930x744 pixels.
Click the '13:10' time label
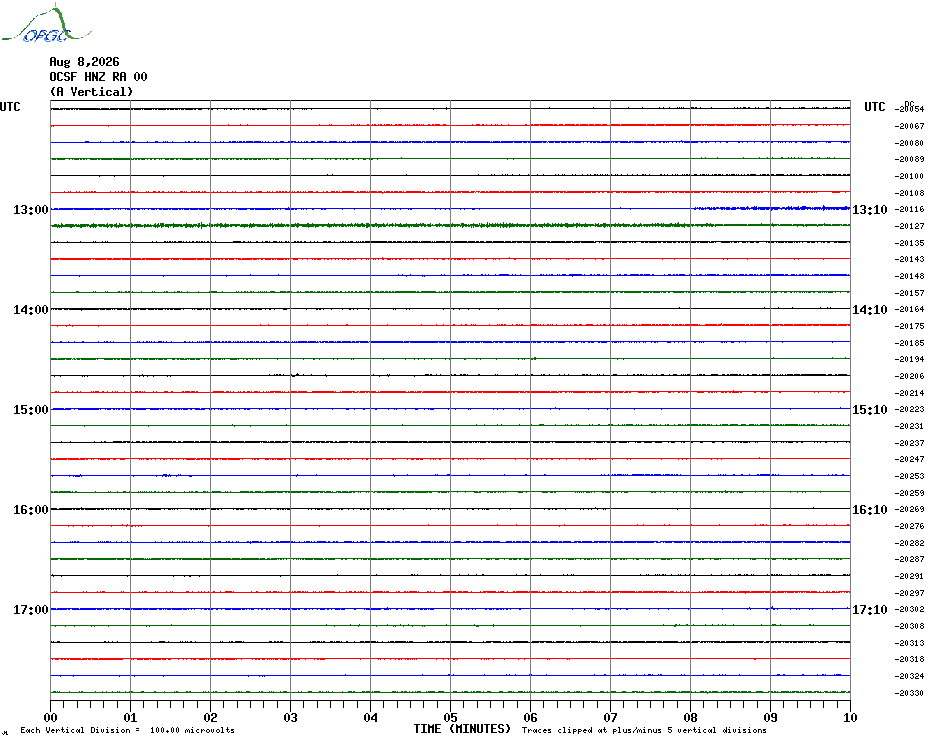tap(870, 209)
